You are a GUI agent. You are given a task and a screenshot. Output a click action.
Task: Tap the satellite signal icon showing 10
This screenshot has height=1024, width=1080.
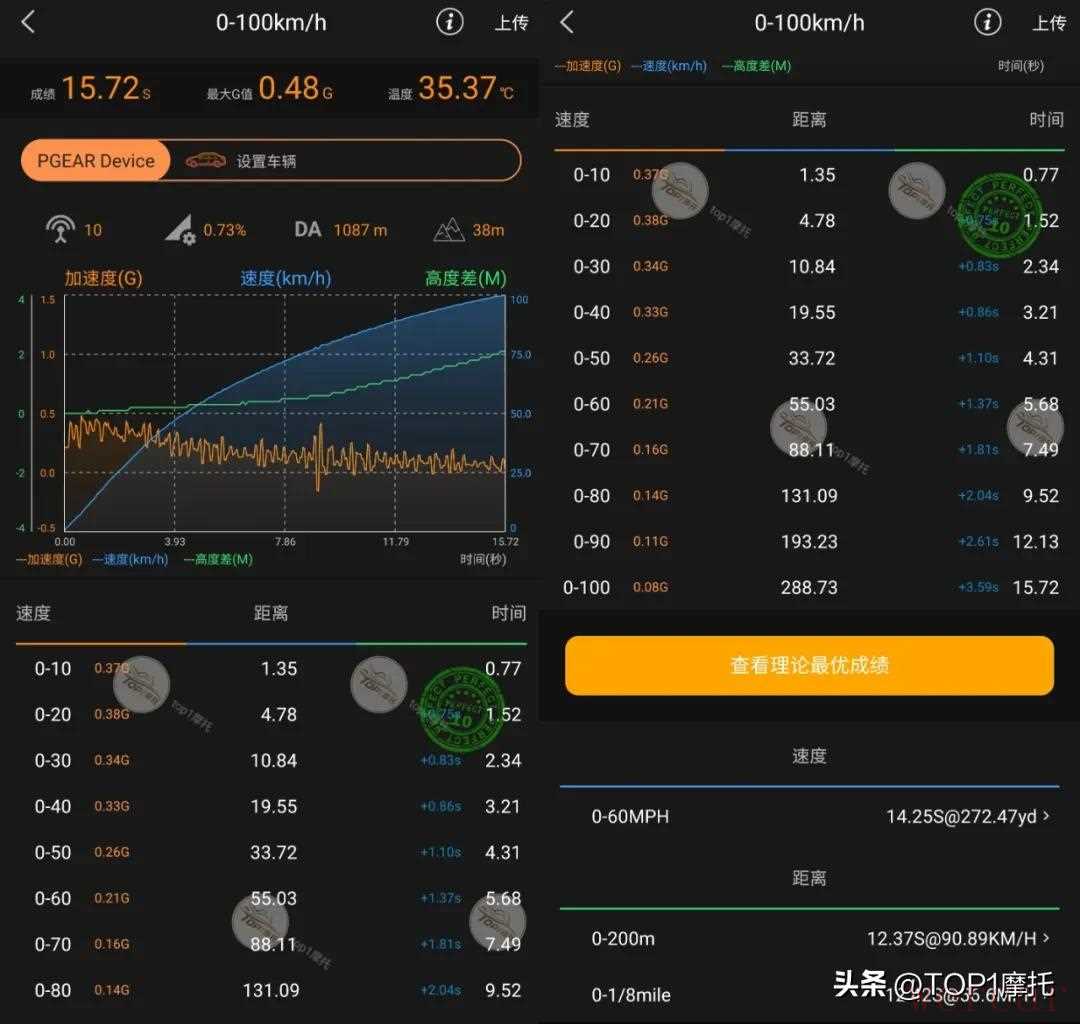(61, 229)
